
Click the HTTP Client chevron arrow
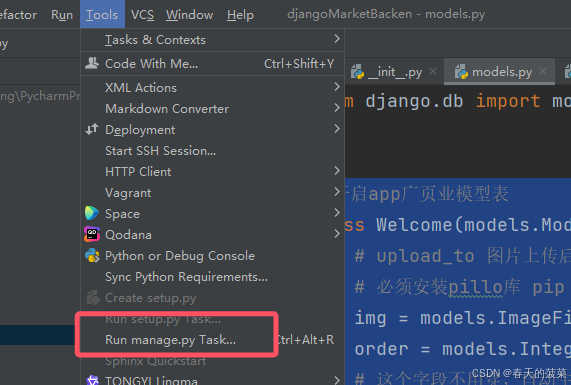[337, 170]
